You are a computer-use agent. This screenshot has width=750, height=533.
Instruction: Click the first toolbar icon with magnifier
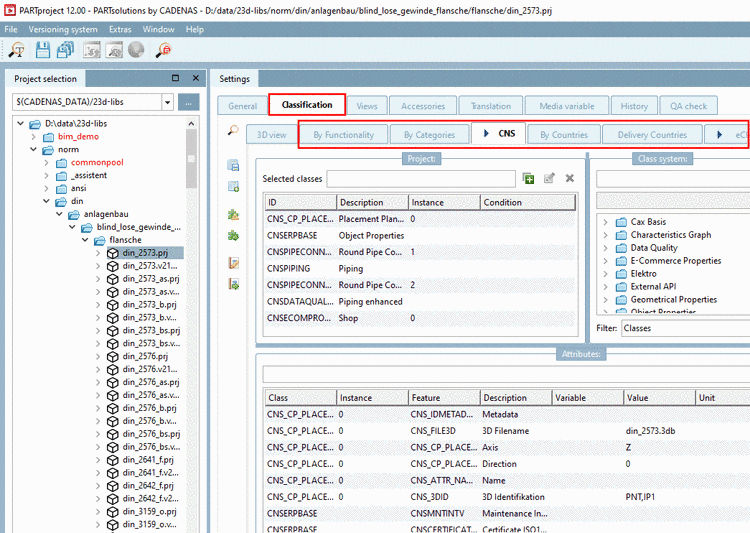[x=17, y=49]
